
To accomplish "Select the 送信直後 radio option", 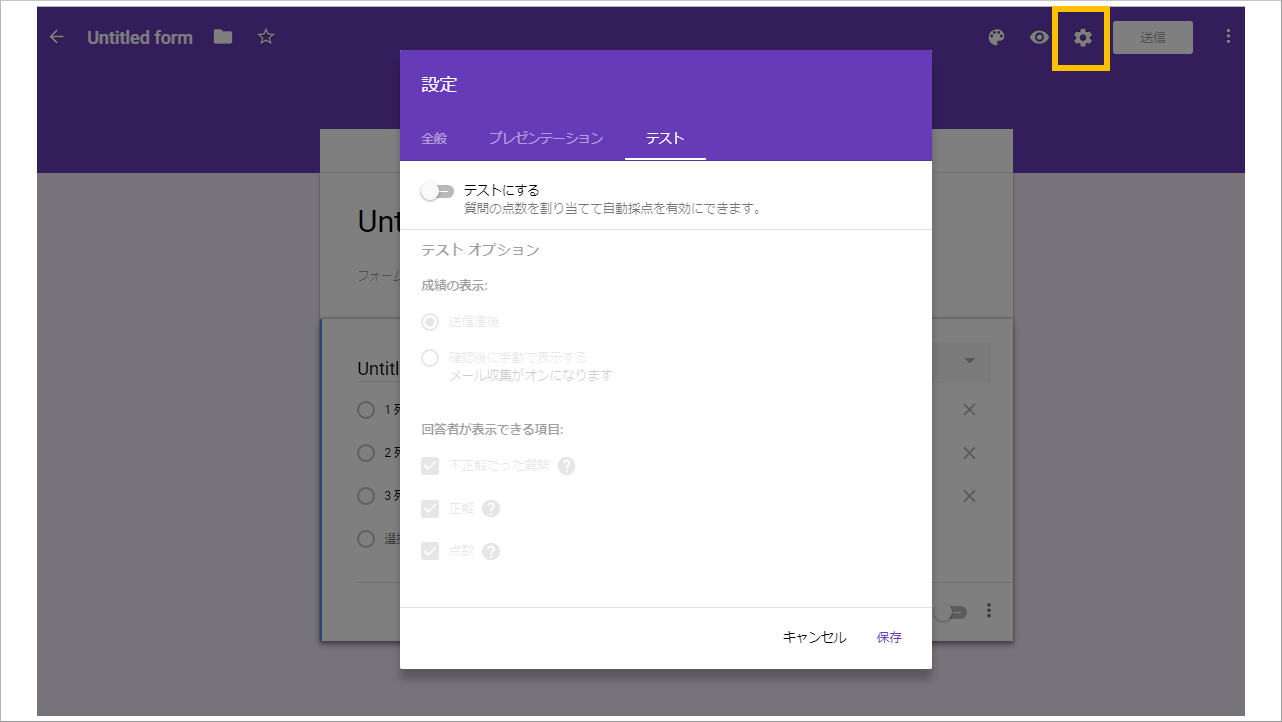I will pos(430,322).
